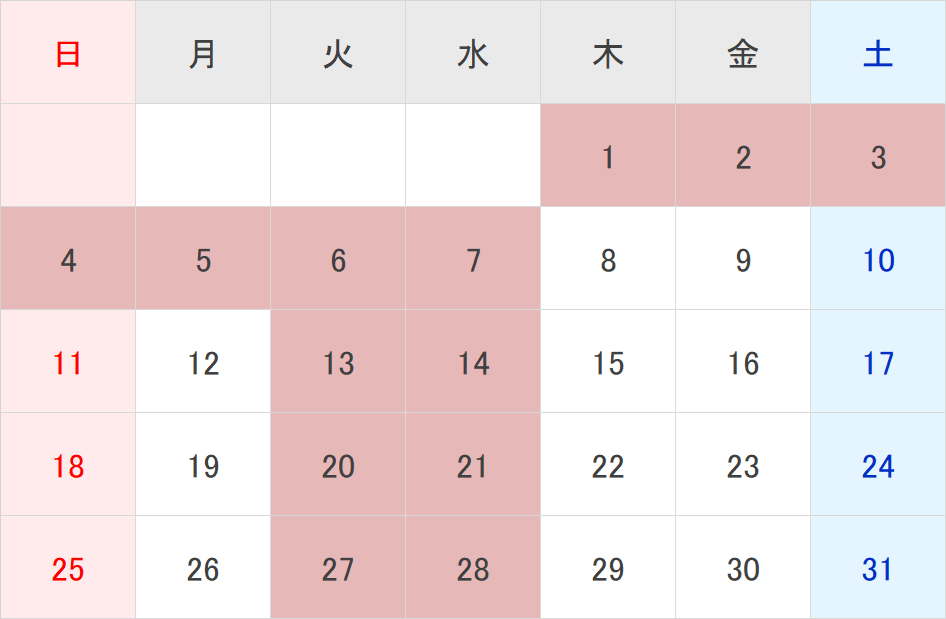Click the highlighted date 4
This screenshot has width=946, height=619.
pos(68,261)
